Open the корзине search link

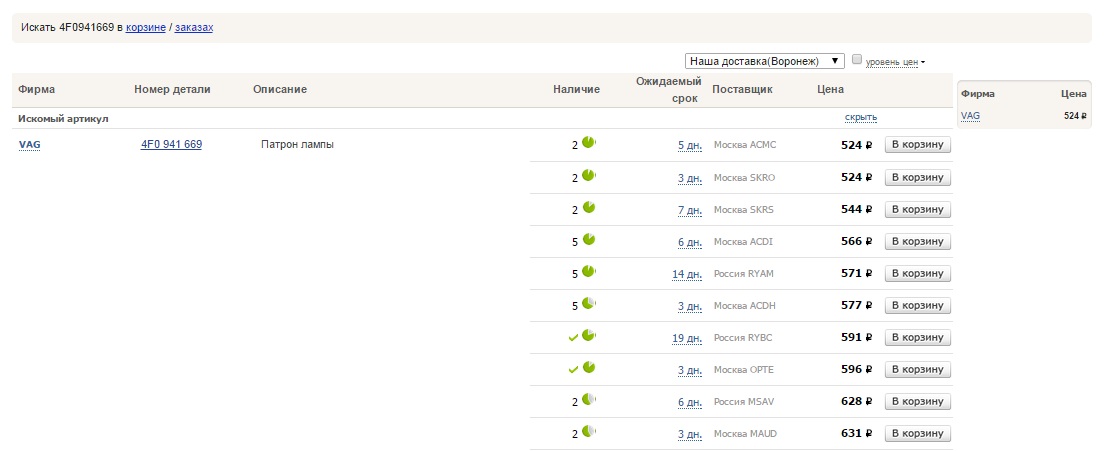point(146,27)
